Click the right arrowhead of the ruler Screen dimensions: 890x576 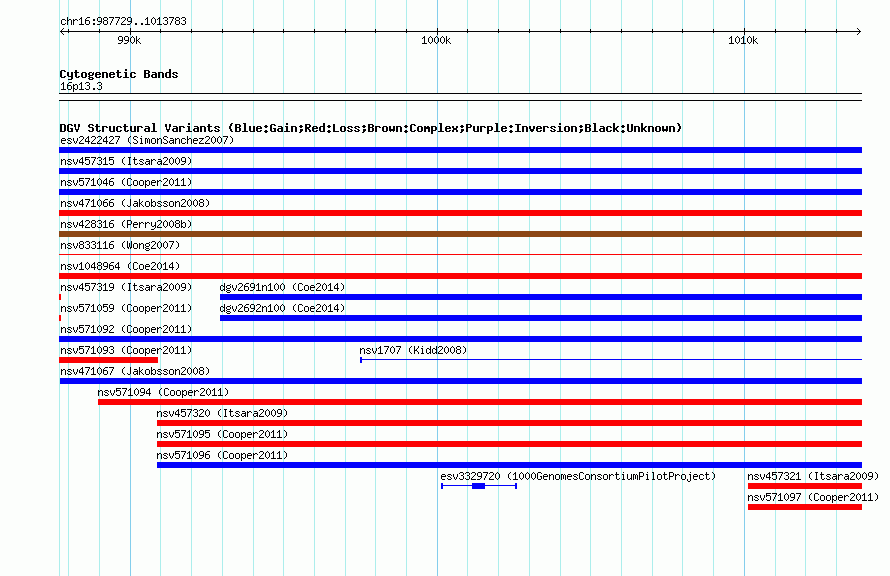858,31
